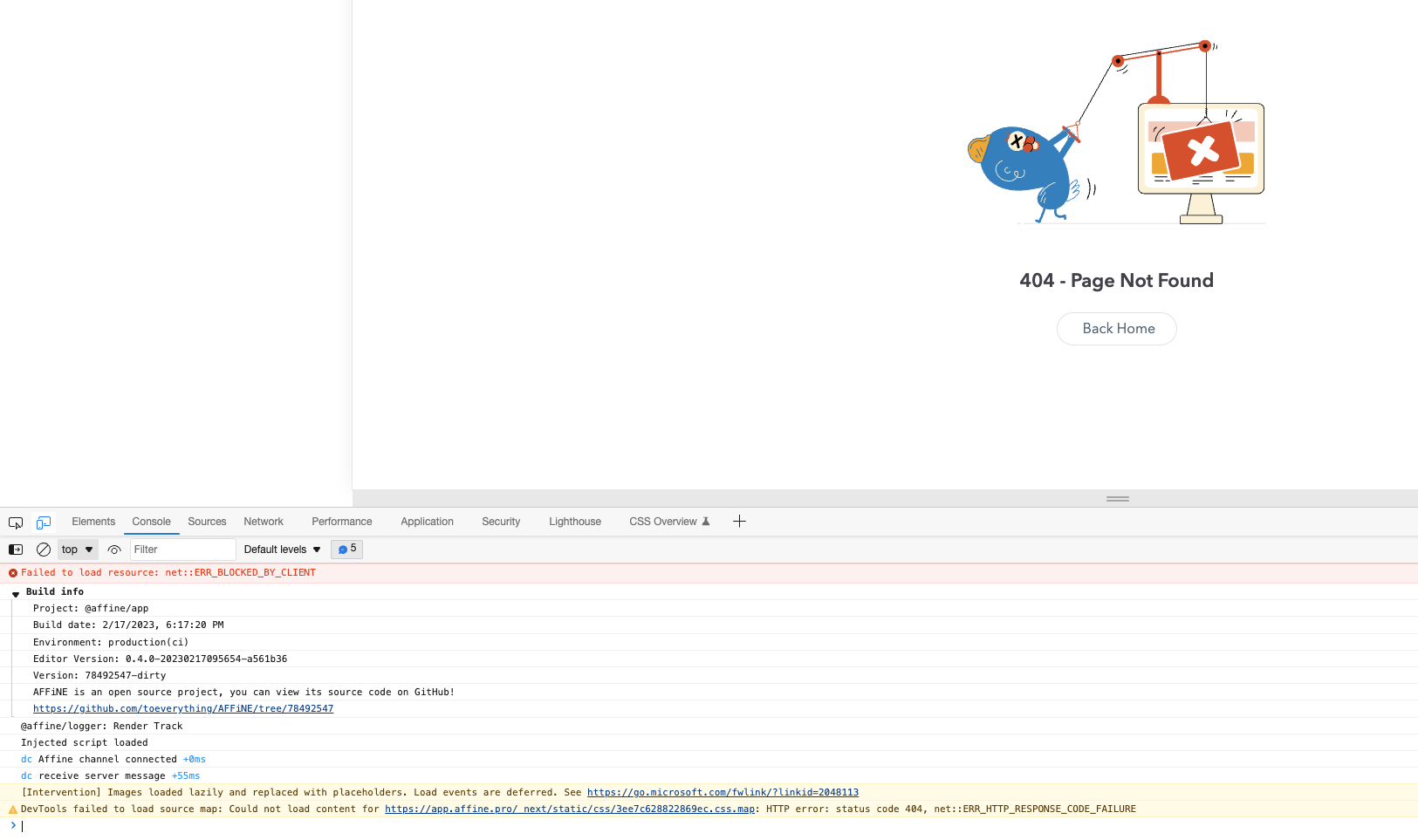Click the flask icon beside CSS Overview
The height and width of the screenshot is (840, 1418).
707,521
